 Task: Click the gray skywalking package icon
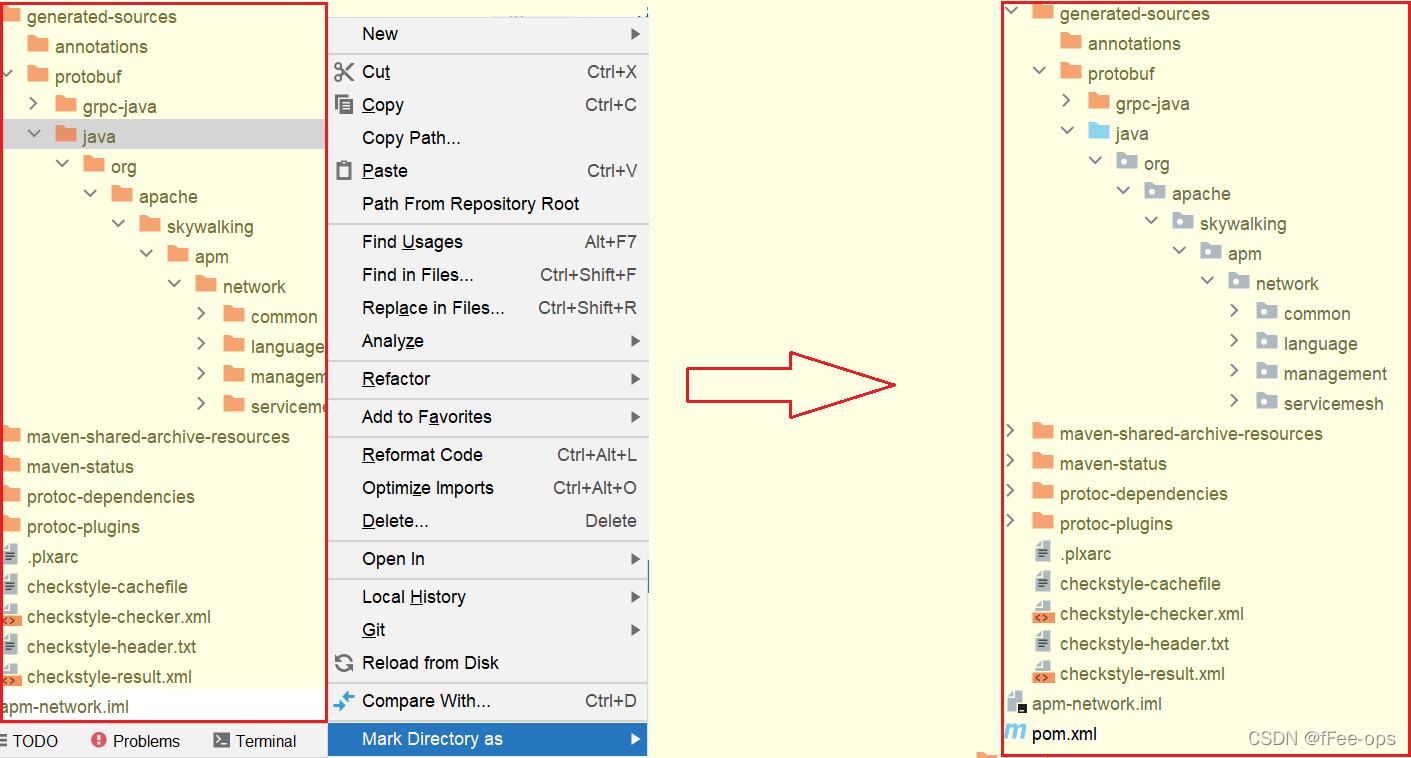tap(1183, 222)
